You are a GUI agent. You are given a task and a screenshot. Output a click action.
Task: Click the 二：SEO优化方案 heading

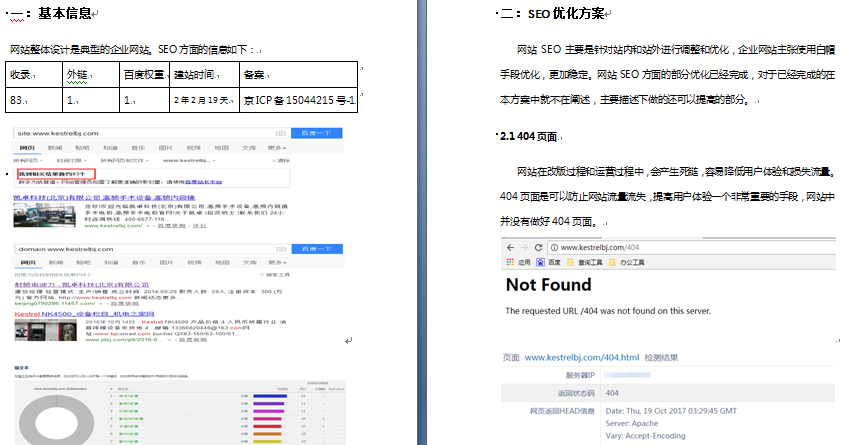(x=554, y=13)
